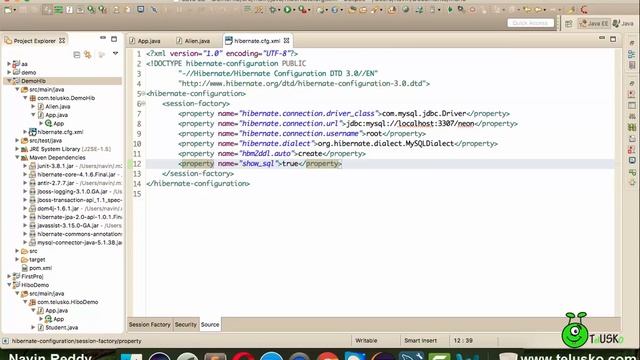
Task: Collapse the DemoHib project
Action: point(9,81)
